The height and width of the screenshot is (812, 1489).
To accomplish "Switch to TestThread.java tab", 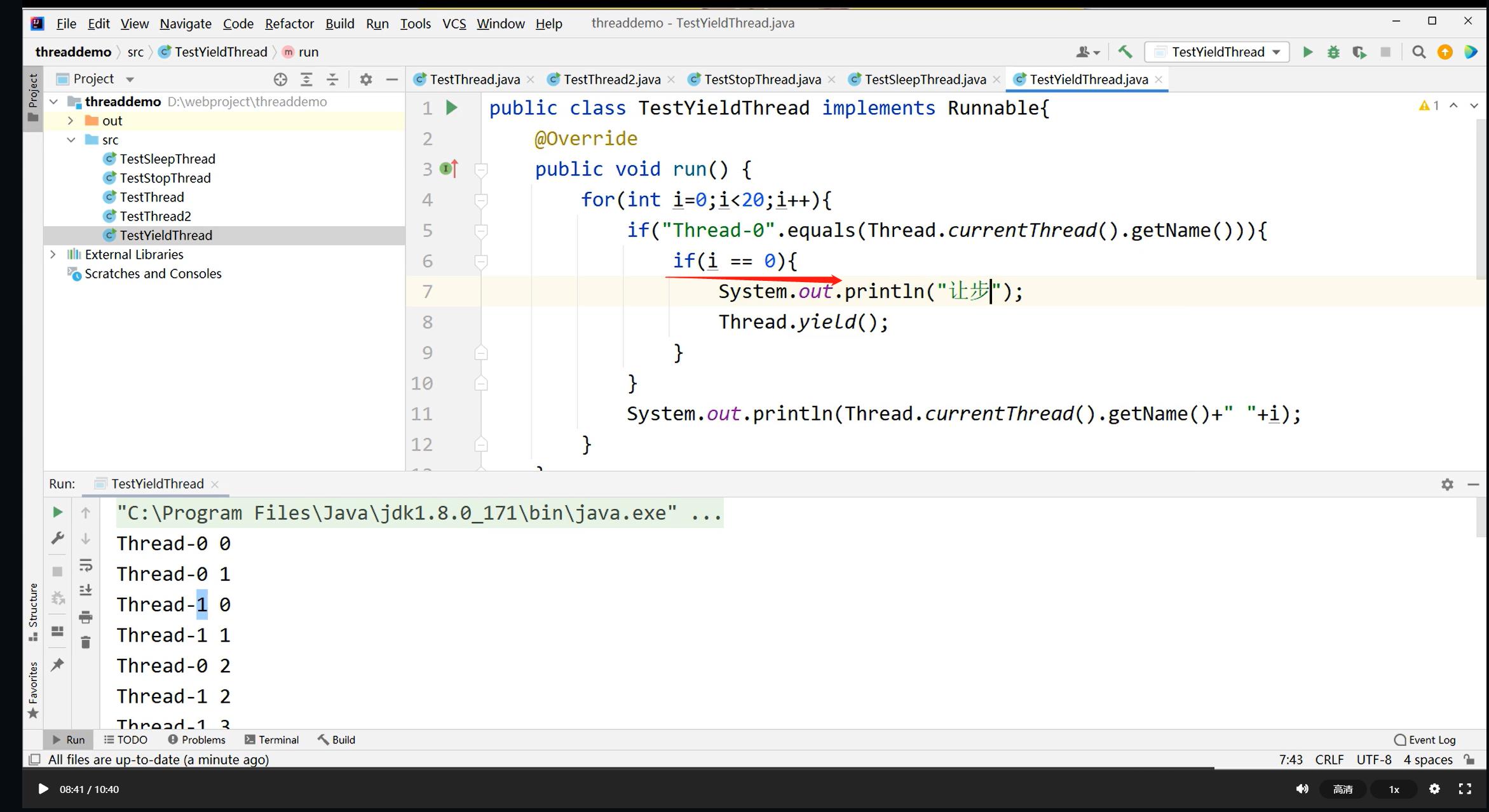I will click(x=474, y=79).
